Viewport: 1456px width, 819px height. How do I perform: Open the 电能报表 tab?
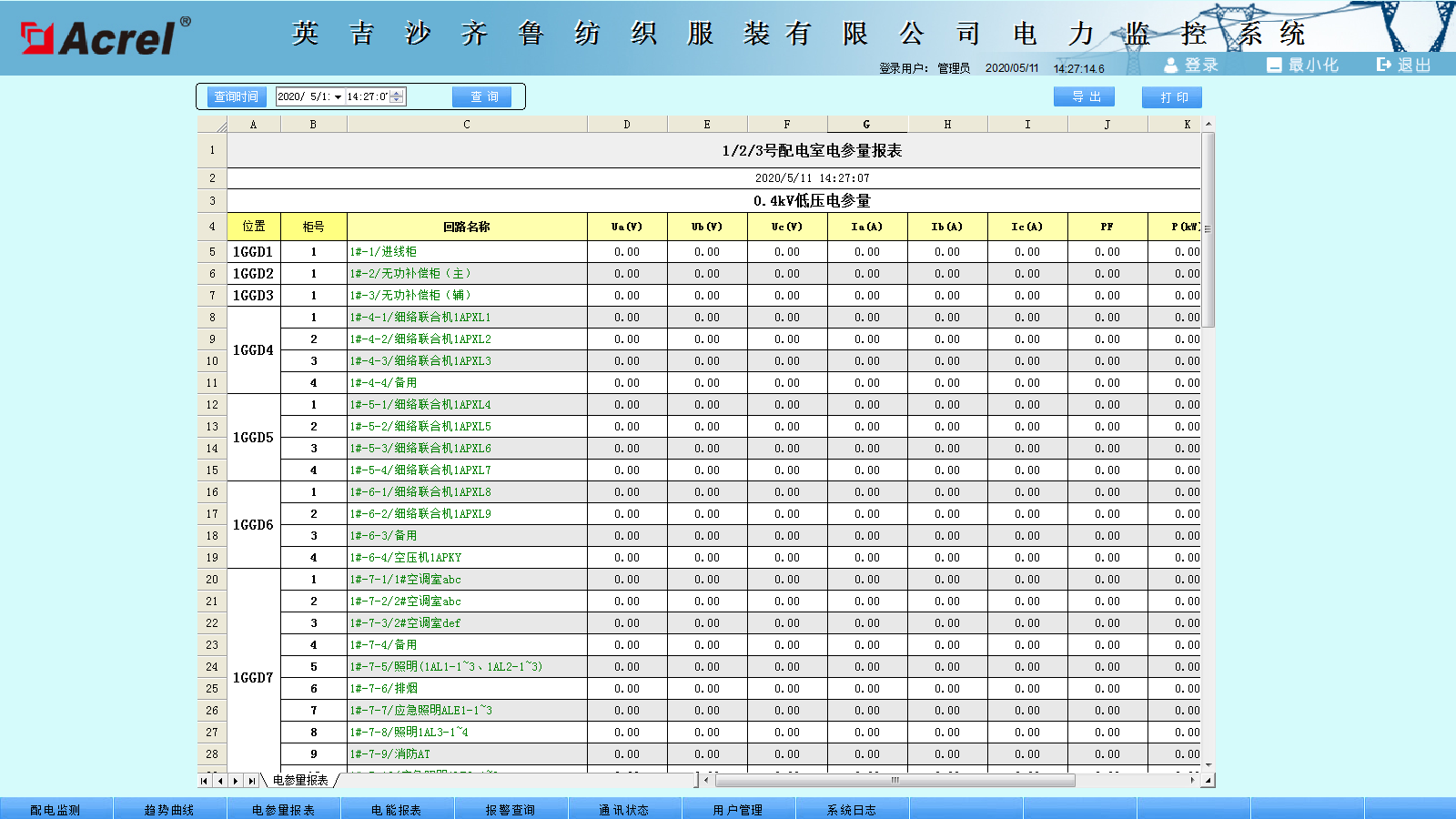tap(396, 809)
